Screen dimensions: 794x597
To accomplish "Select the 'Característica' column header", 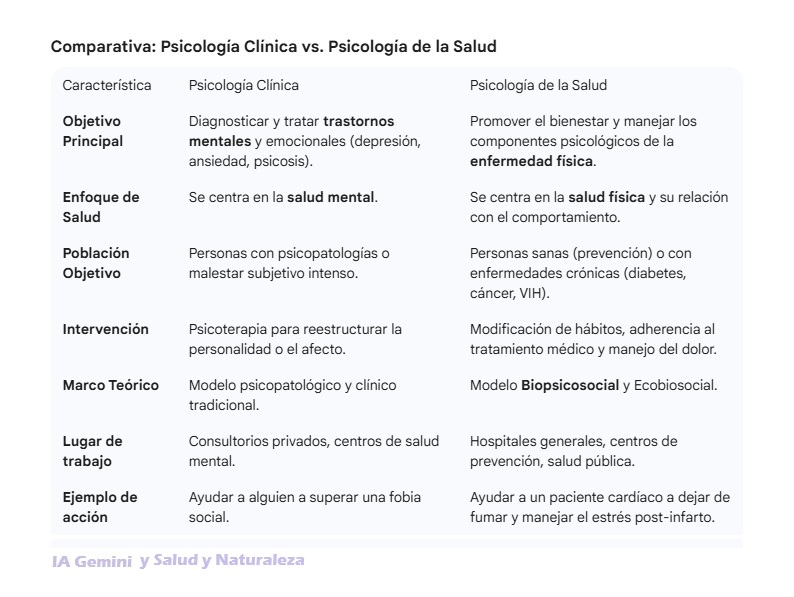I will pyautogui.click(x=107, y=85).
